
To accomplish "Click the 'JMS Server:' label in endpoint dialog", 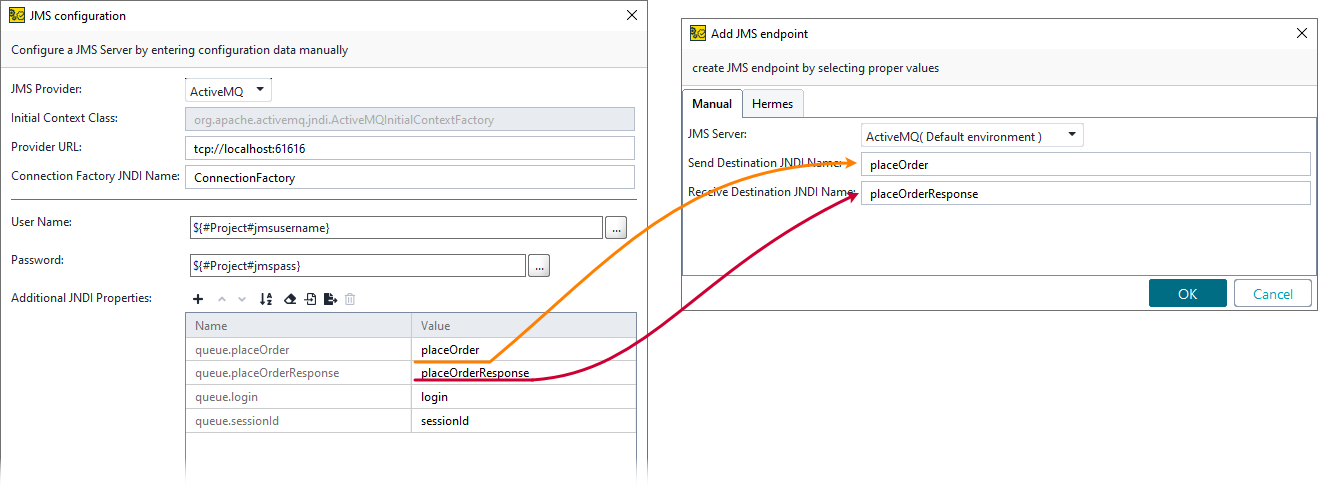I will pos(718,133).
